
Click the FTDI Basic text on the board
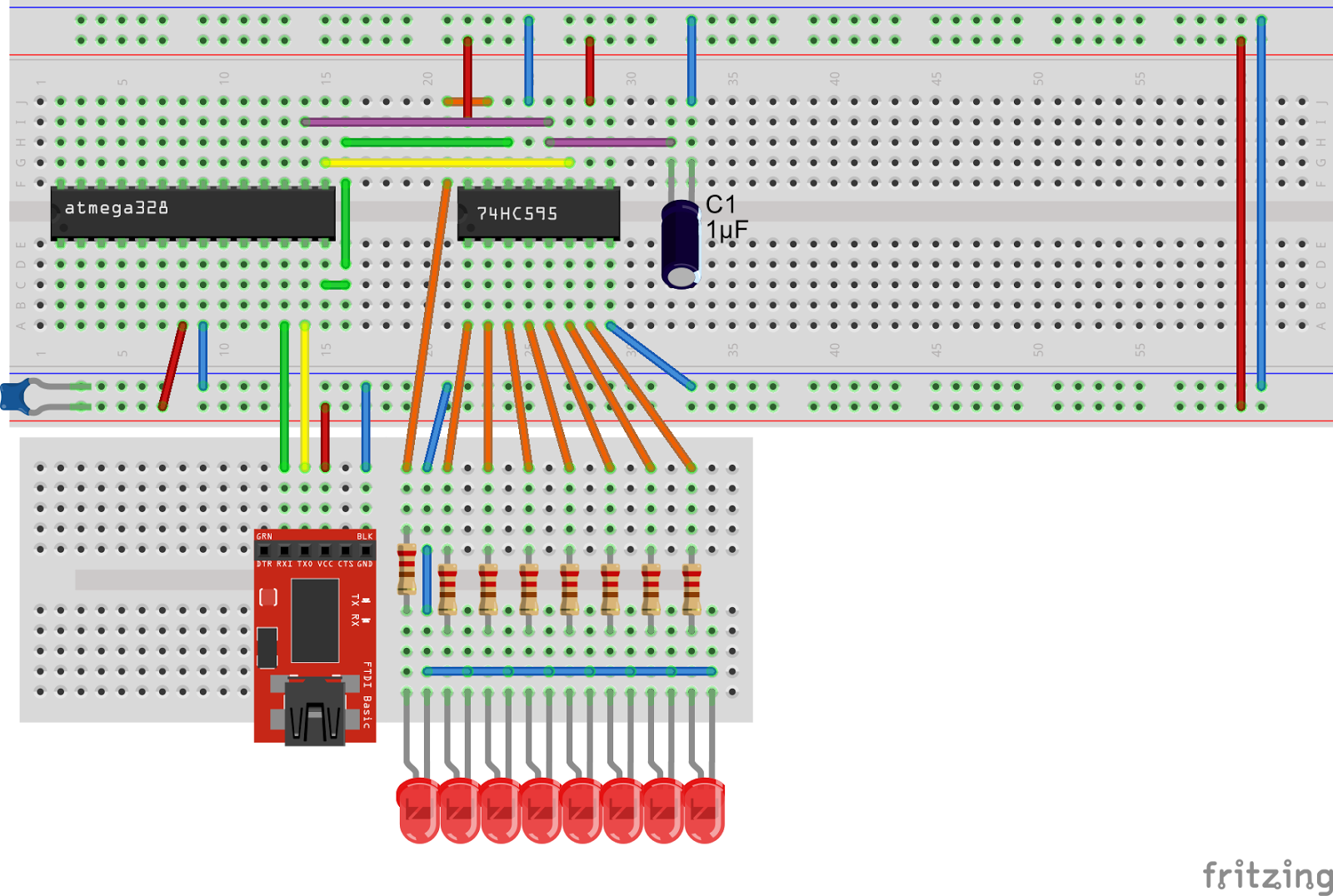click(x=367, y=695)
